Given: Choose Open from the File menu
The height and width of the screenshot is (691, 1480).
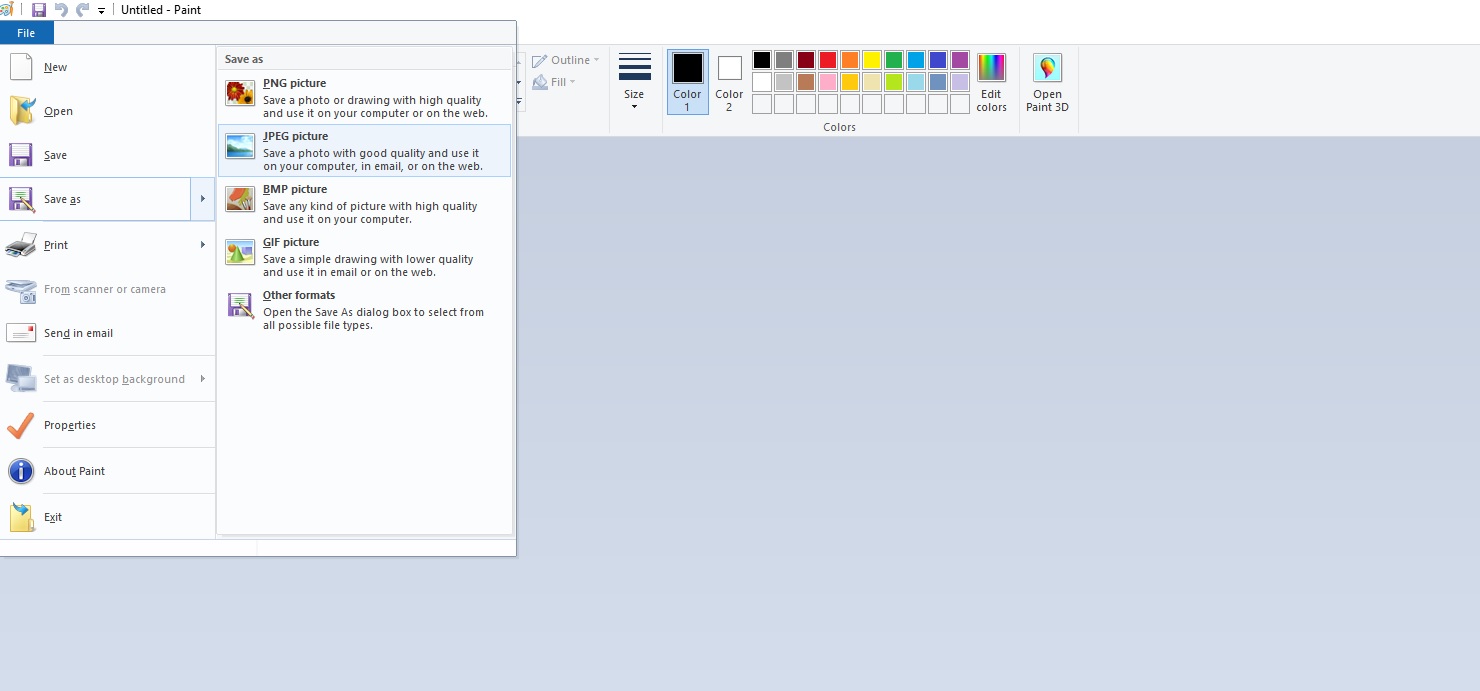Looking at the screenshot, I should tap(108, 111).
